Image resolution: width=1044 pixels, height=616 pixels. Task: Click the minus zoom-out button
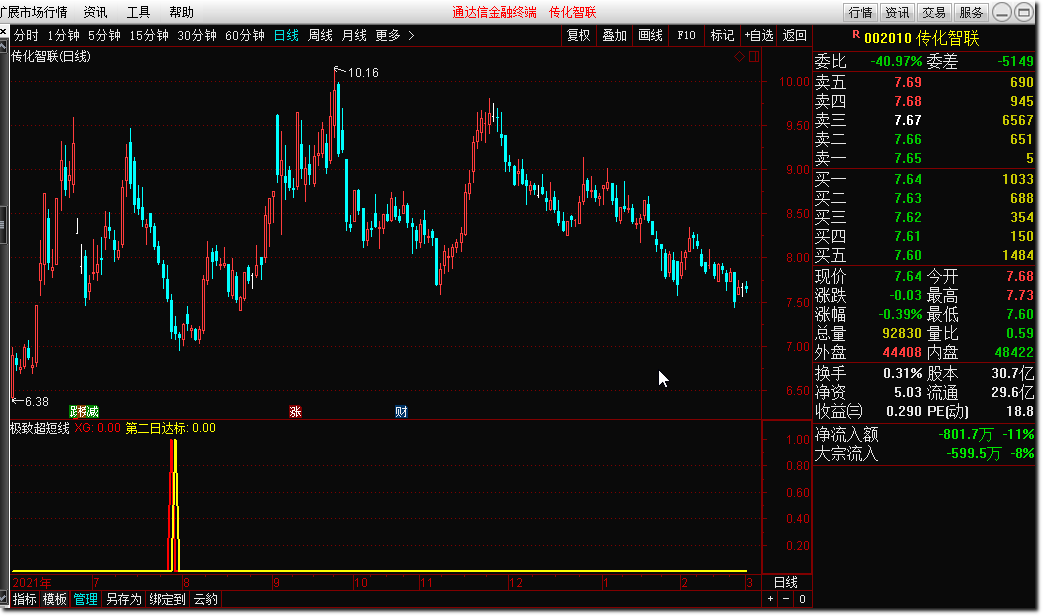tap(786, 599)
